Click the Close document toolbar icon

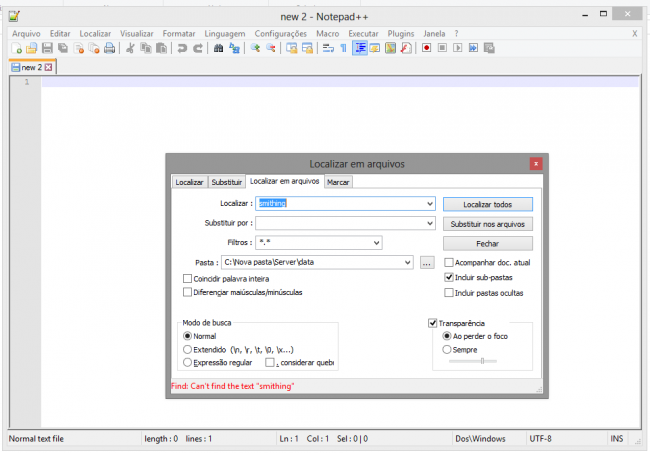78,48
